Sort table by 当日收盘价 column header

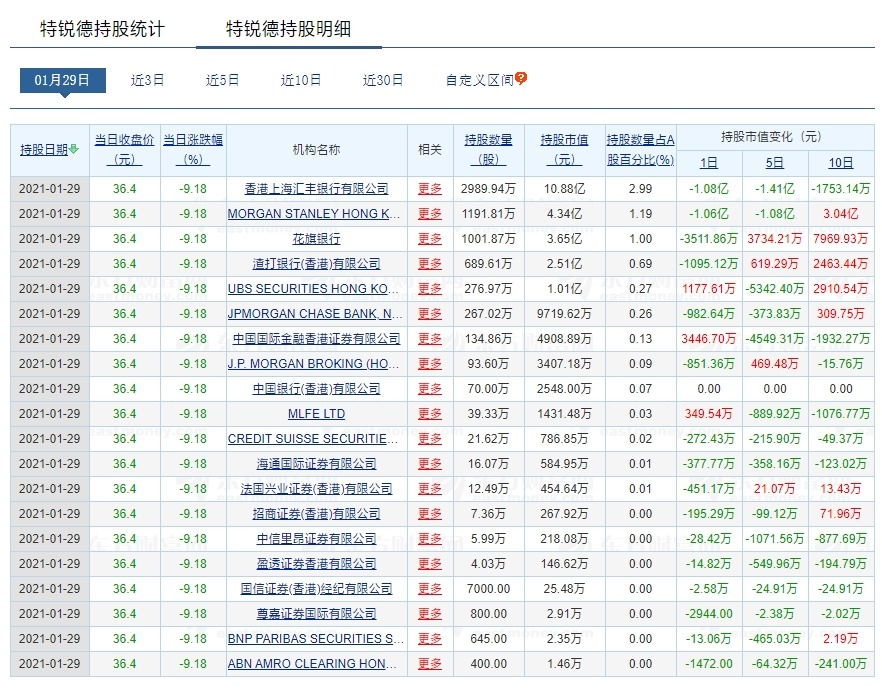pyautogui.click(x=124, y=150)
